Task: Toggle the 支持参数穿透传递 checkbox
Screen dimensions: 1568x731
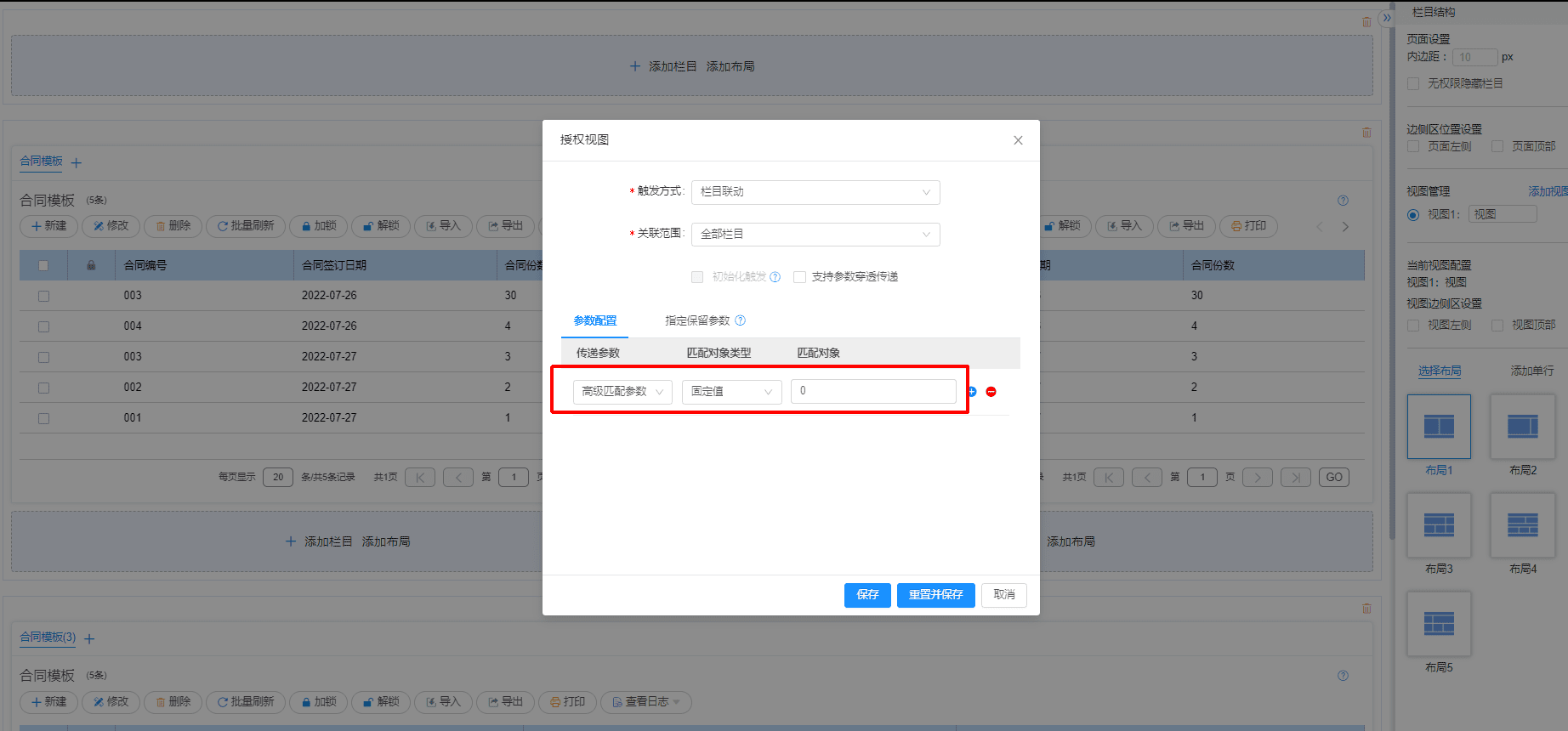Action: 799,277
